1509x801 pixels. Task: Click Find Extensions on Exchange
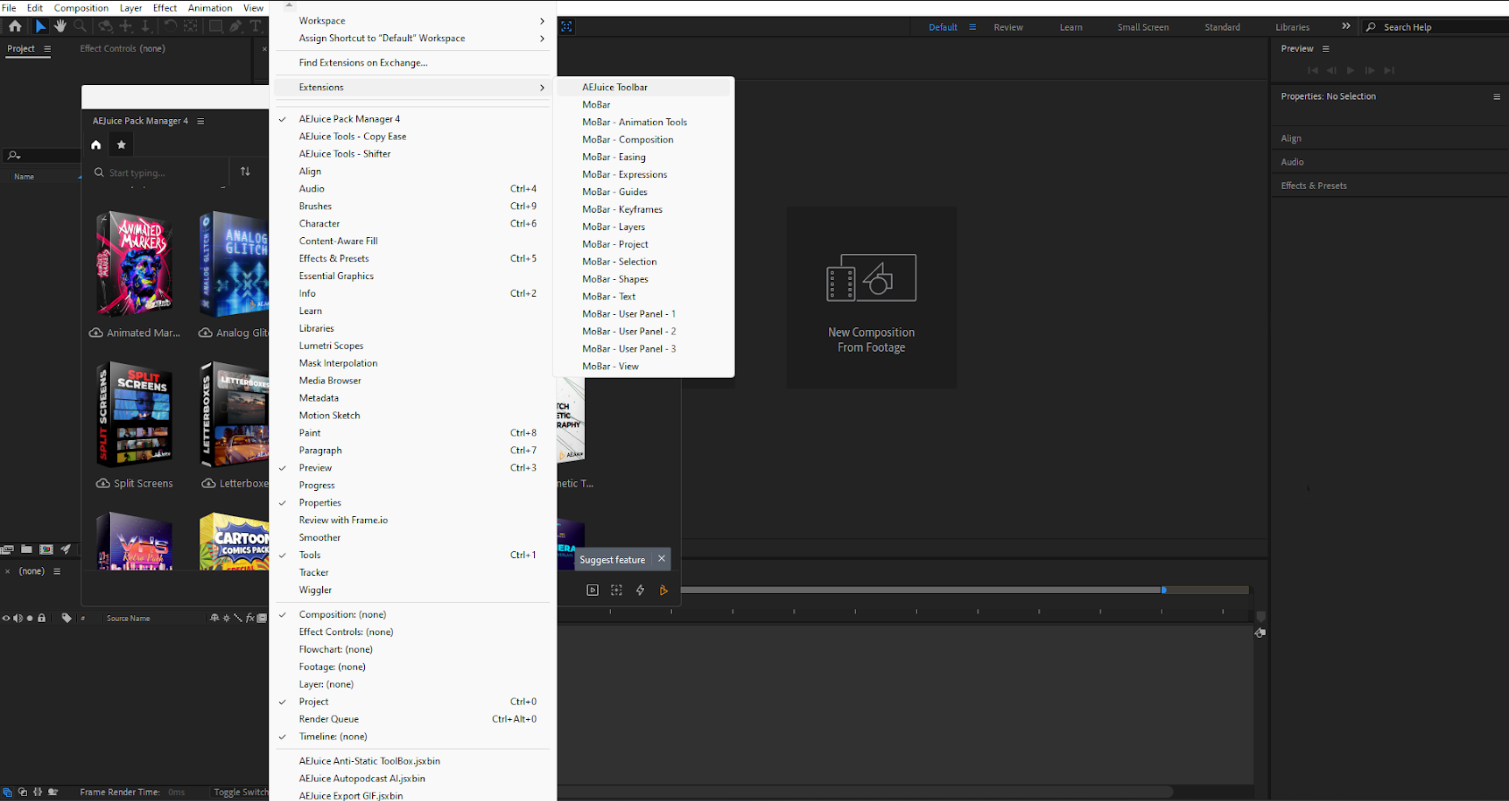(x=414, y=63)
